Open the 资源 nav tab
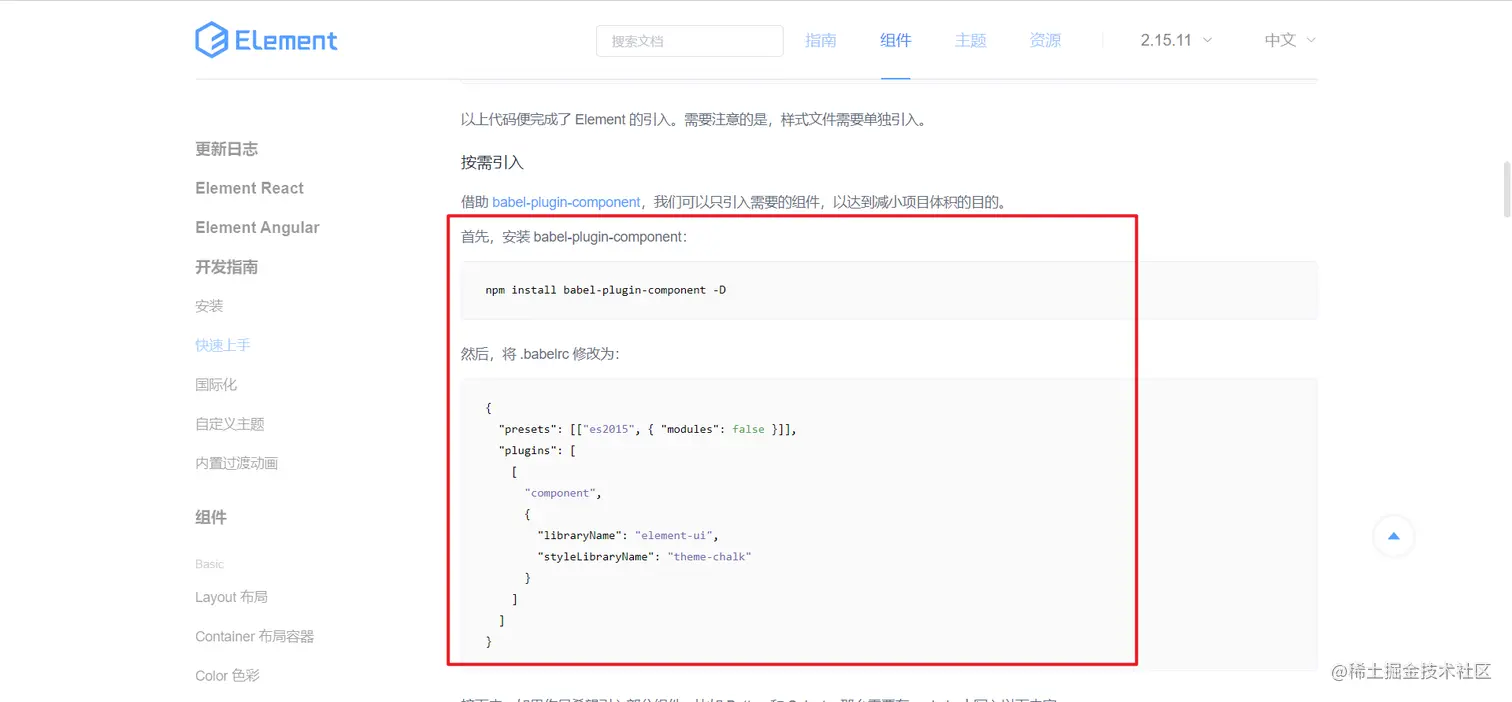 [1045, 40]
